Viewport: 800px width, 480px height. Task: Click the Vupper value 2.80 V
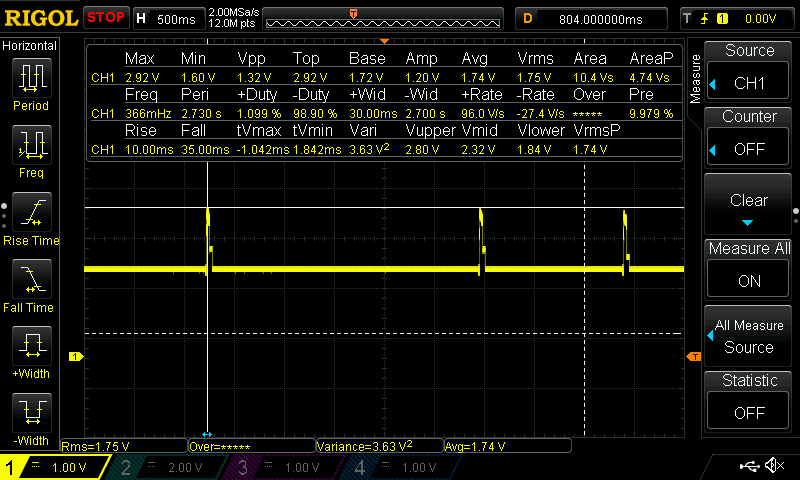(x=422, y=150)
